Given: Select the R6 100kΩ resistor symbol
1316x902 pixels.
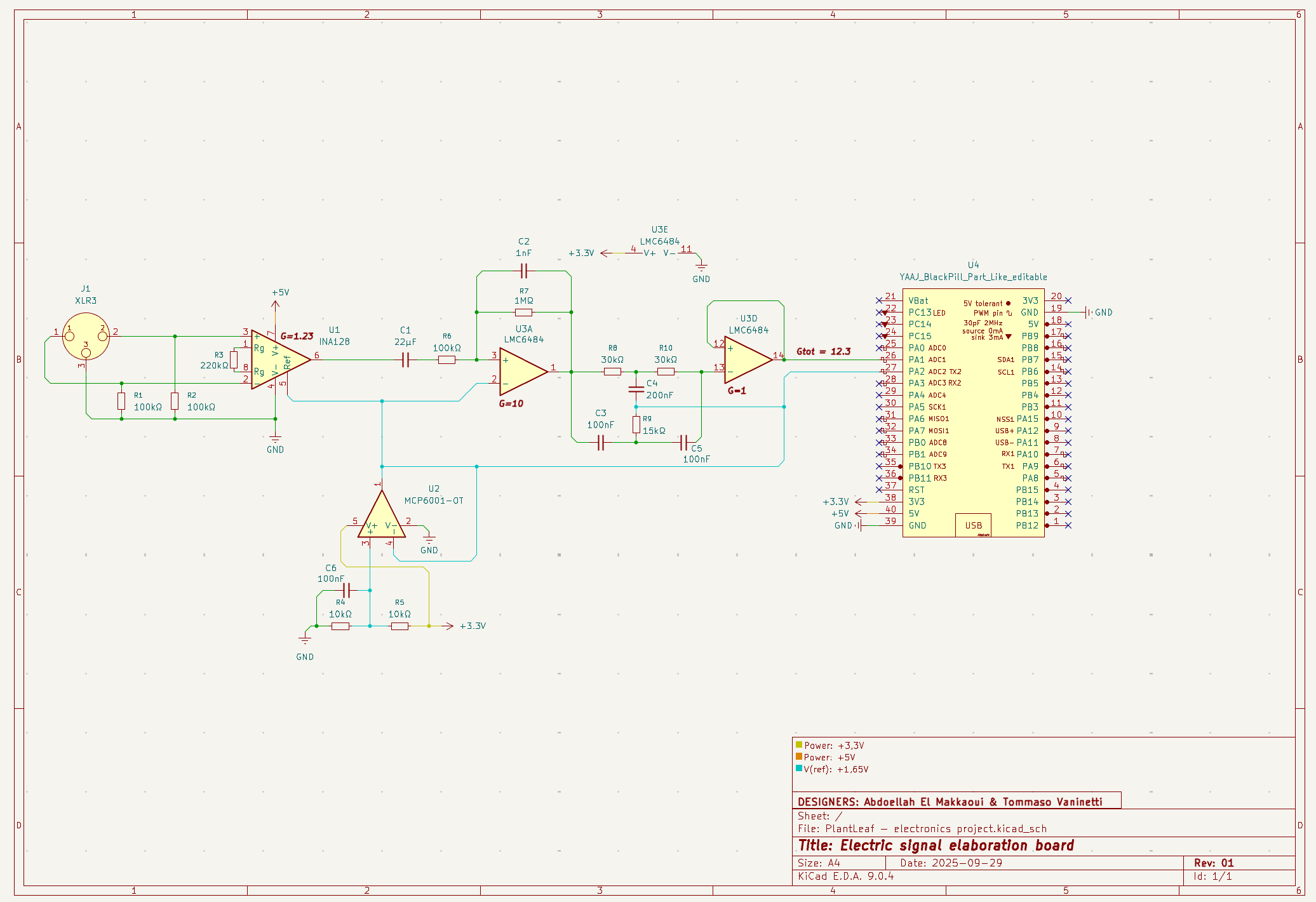Looking at the screenshot, I should pyautogui.click(x=446, y=360).
